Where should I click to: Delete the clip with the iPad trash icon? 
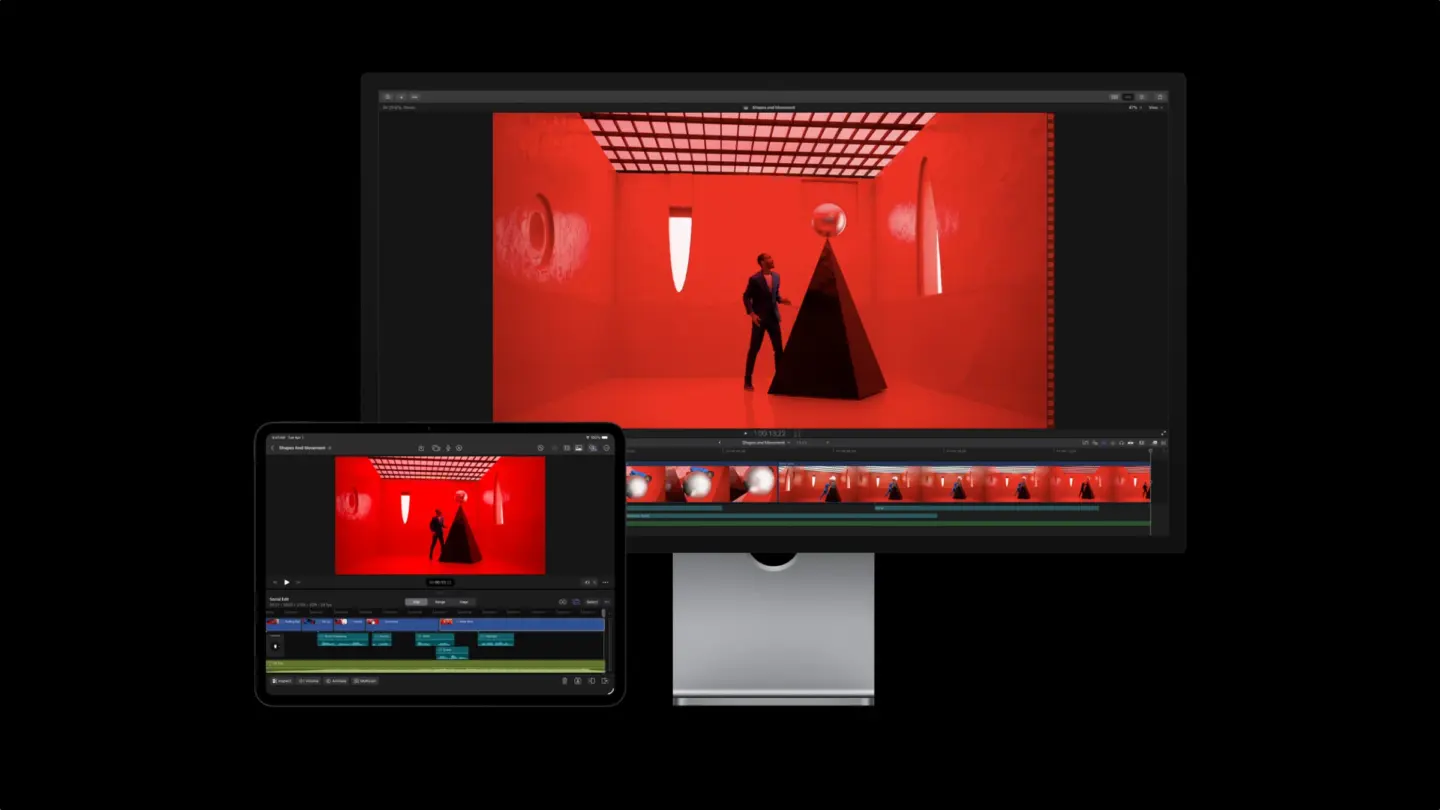click(564, 681)
